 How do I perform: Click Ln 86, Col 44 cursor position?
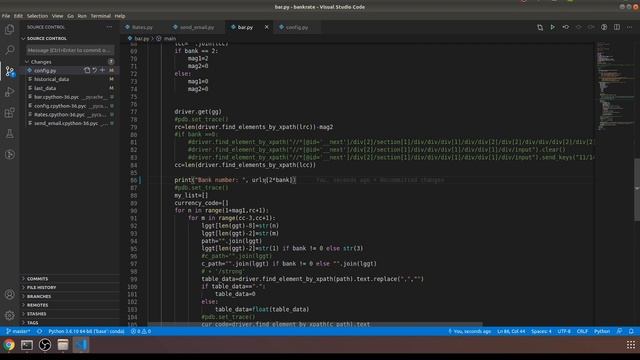point(511,331)
